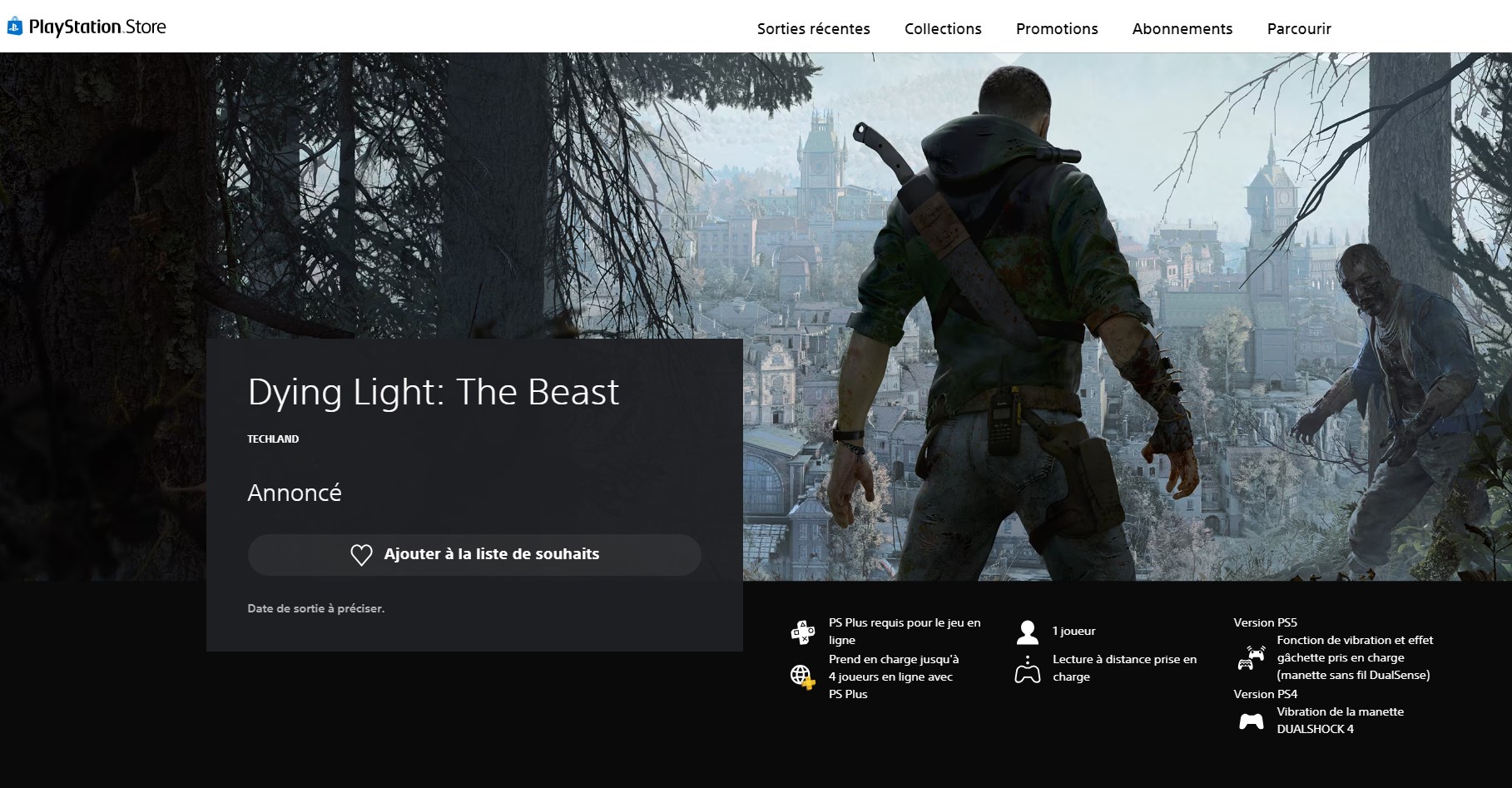Click the globe icon for online players
This screenshot has width=1512, height=788.
[x=802, y=676]
